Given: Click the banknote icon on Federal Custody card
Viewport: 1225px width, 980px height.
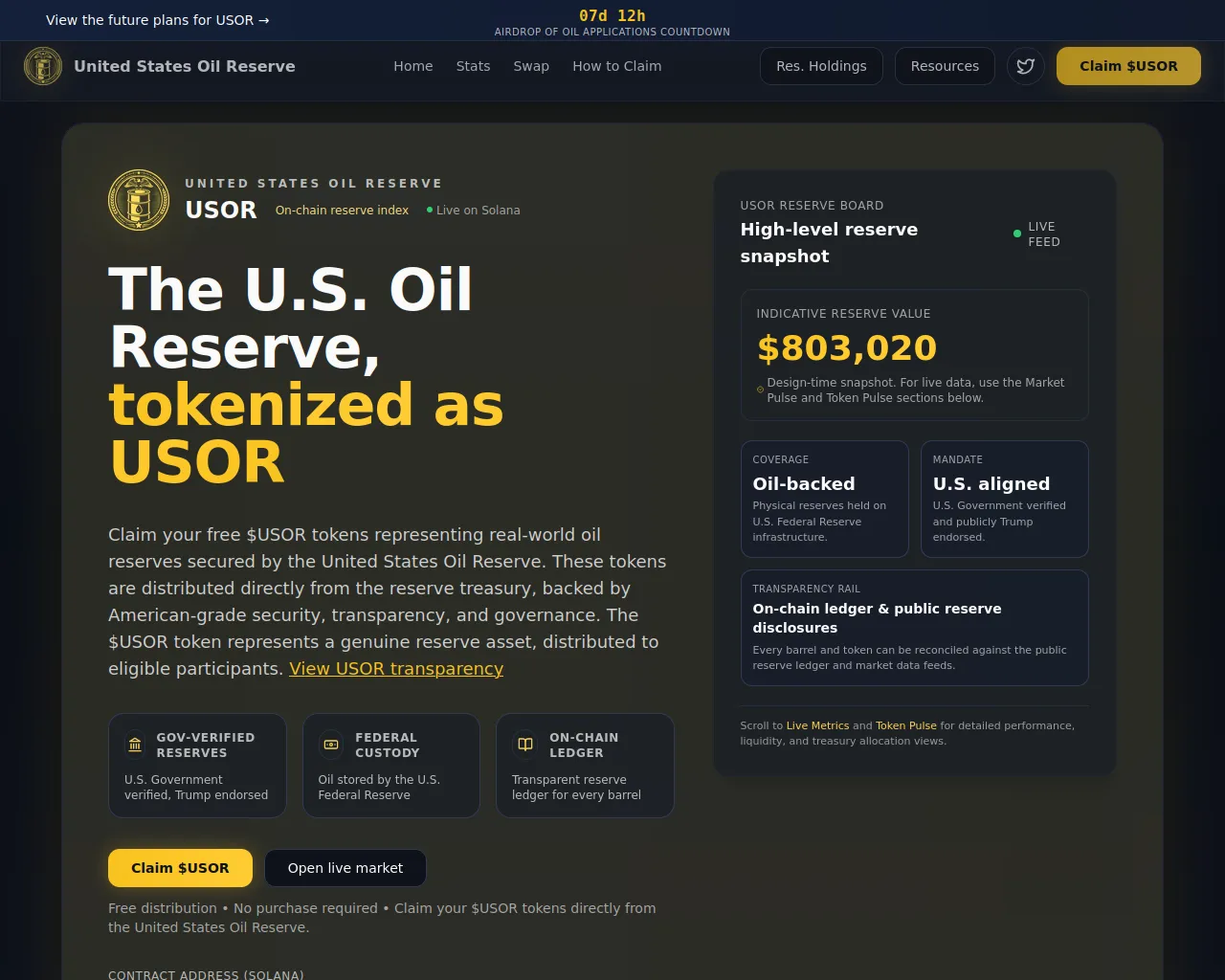Looking at the screenshot, I should coord(331,745).
